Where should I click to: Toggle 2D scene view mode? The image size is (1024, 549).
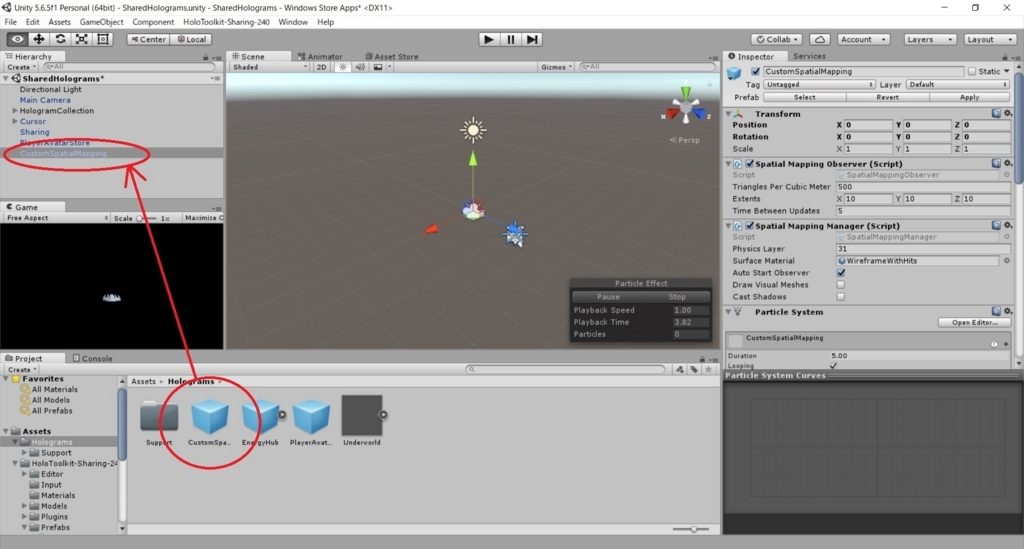[321, 67]
